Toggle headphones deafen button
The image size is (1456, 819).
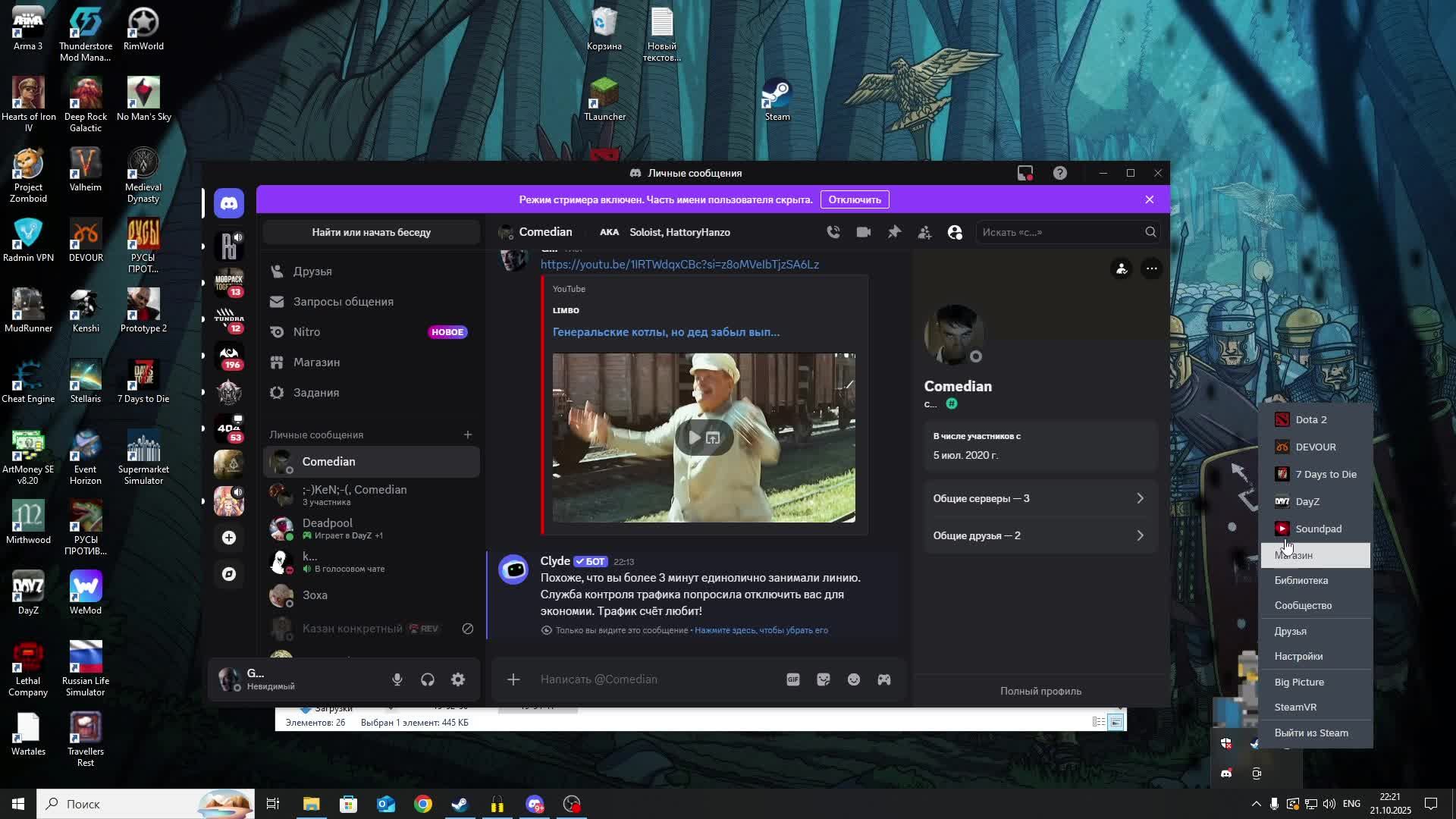pyautogui.click(x=428, y=679)
